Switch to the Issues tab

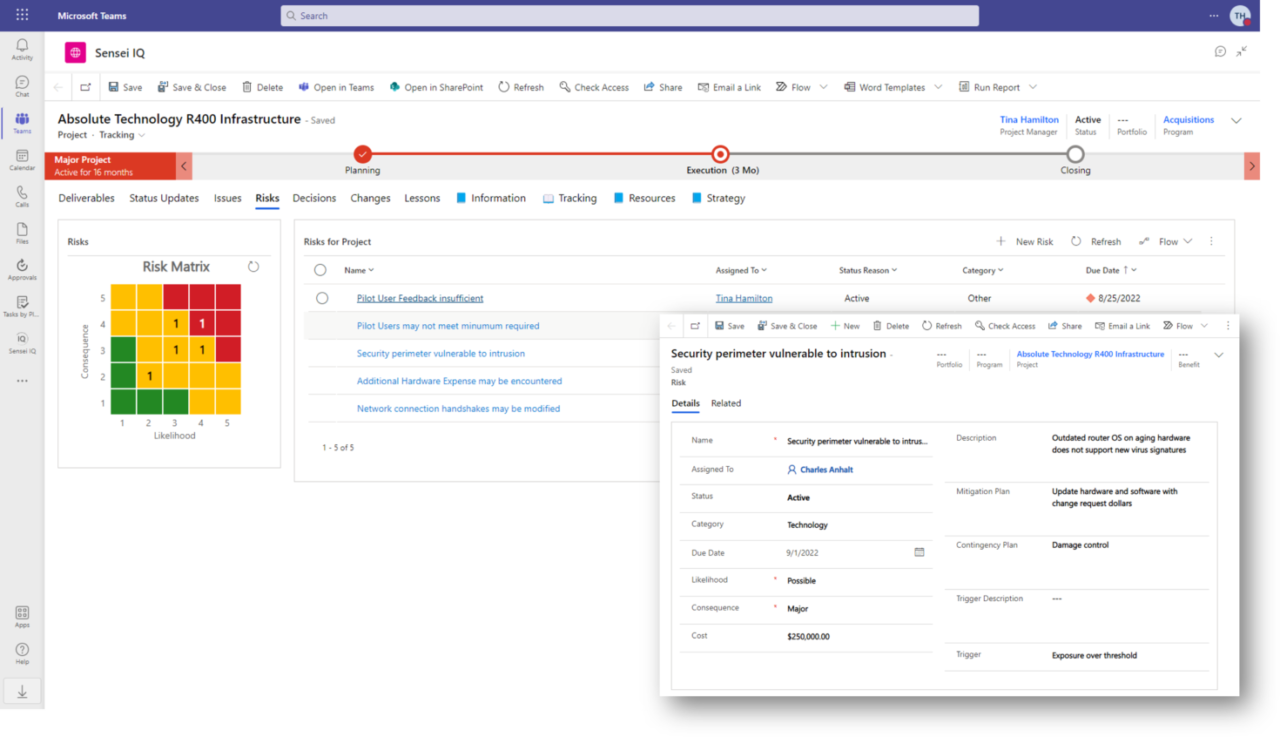coord(227,198)
